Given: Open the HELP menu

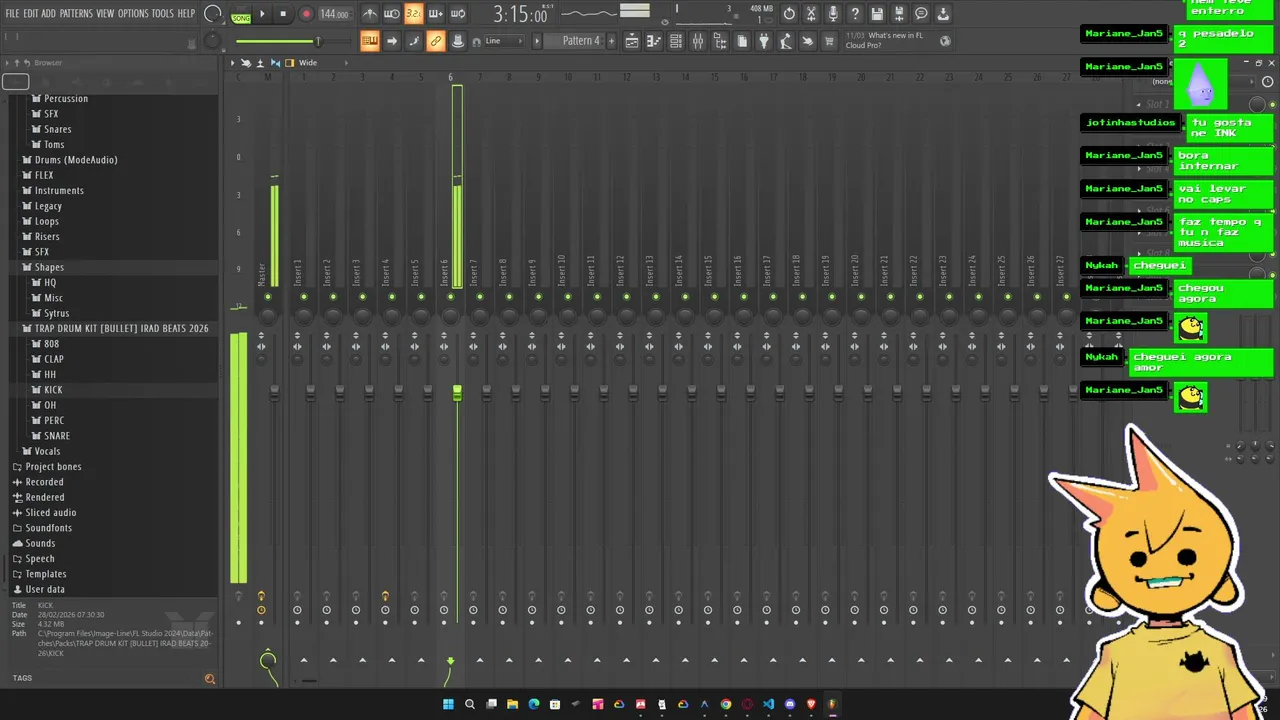Looking at the screenshot, I should (x=186, y=14).
